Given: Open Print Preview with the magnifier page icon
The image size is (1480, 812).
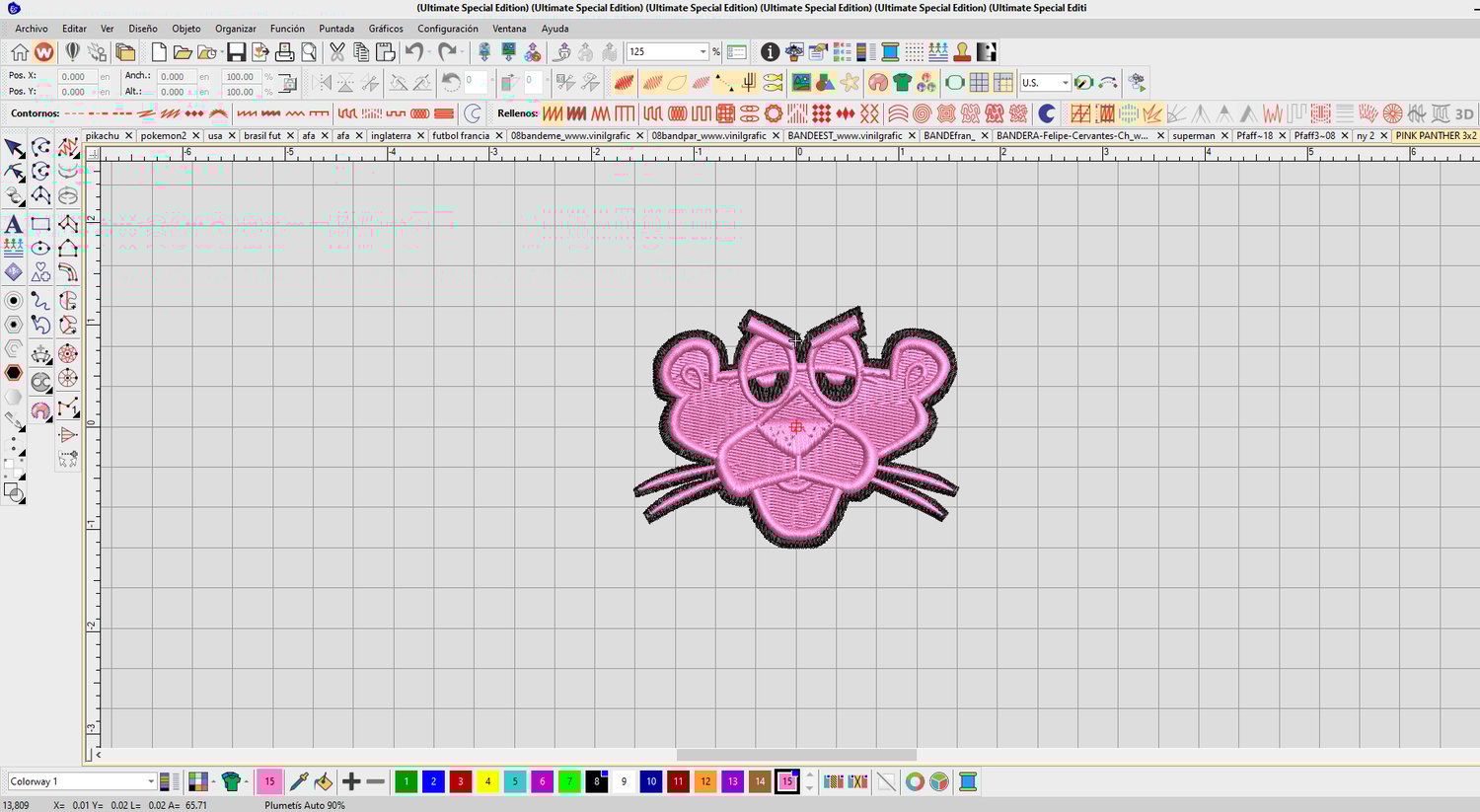Looking at the screenshot, I should pyautogui.click(x=309, y=52).
